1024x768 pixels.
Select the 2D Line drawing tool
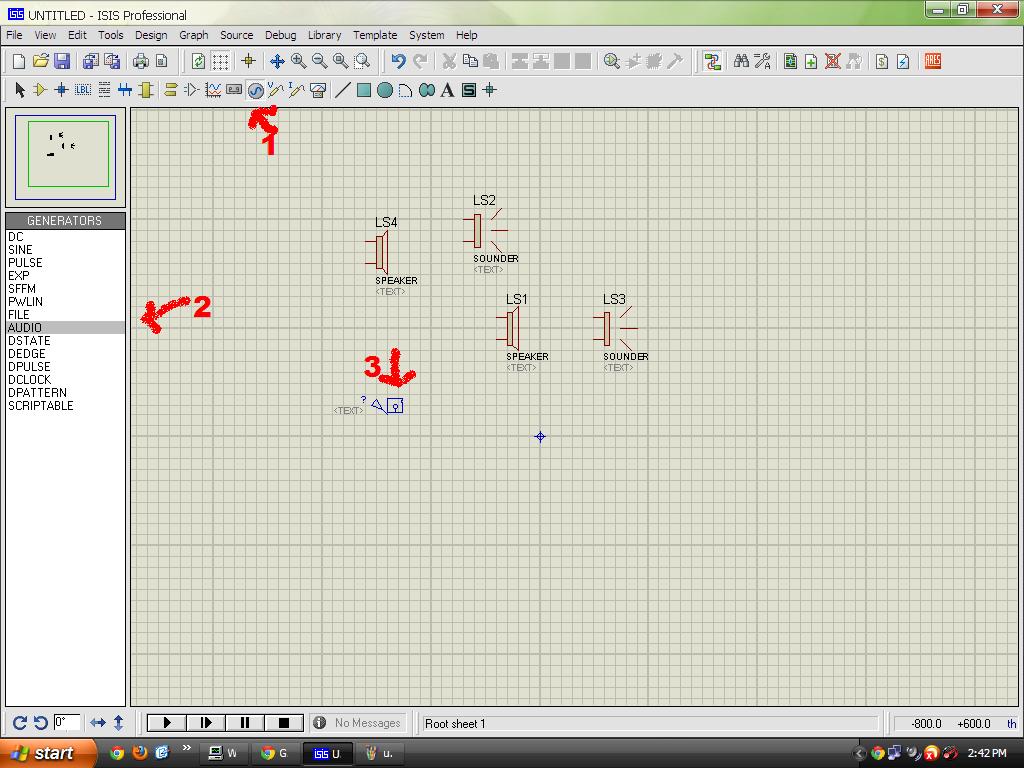(x=343, y=90)
